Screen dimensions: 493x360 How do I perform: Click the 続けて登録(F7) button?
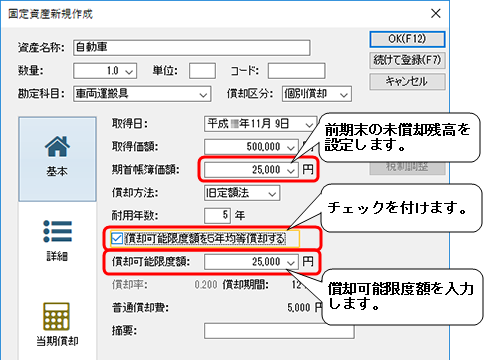point(407,60)
